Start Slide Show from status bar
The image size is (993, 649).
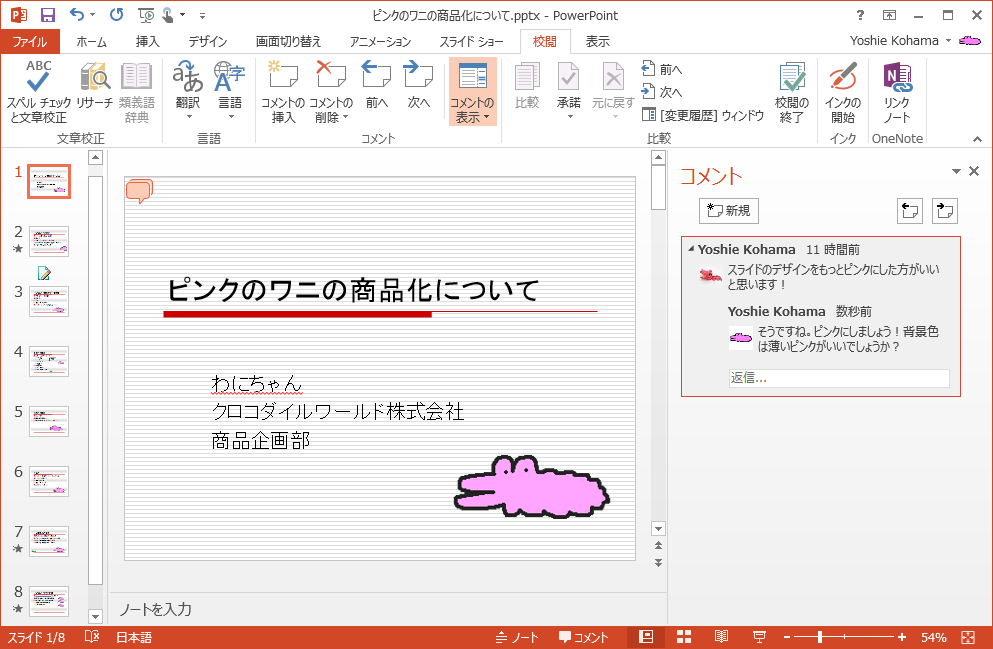click(759, 636)
